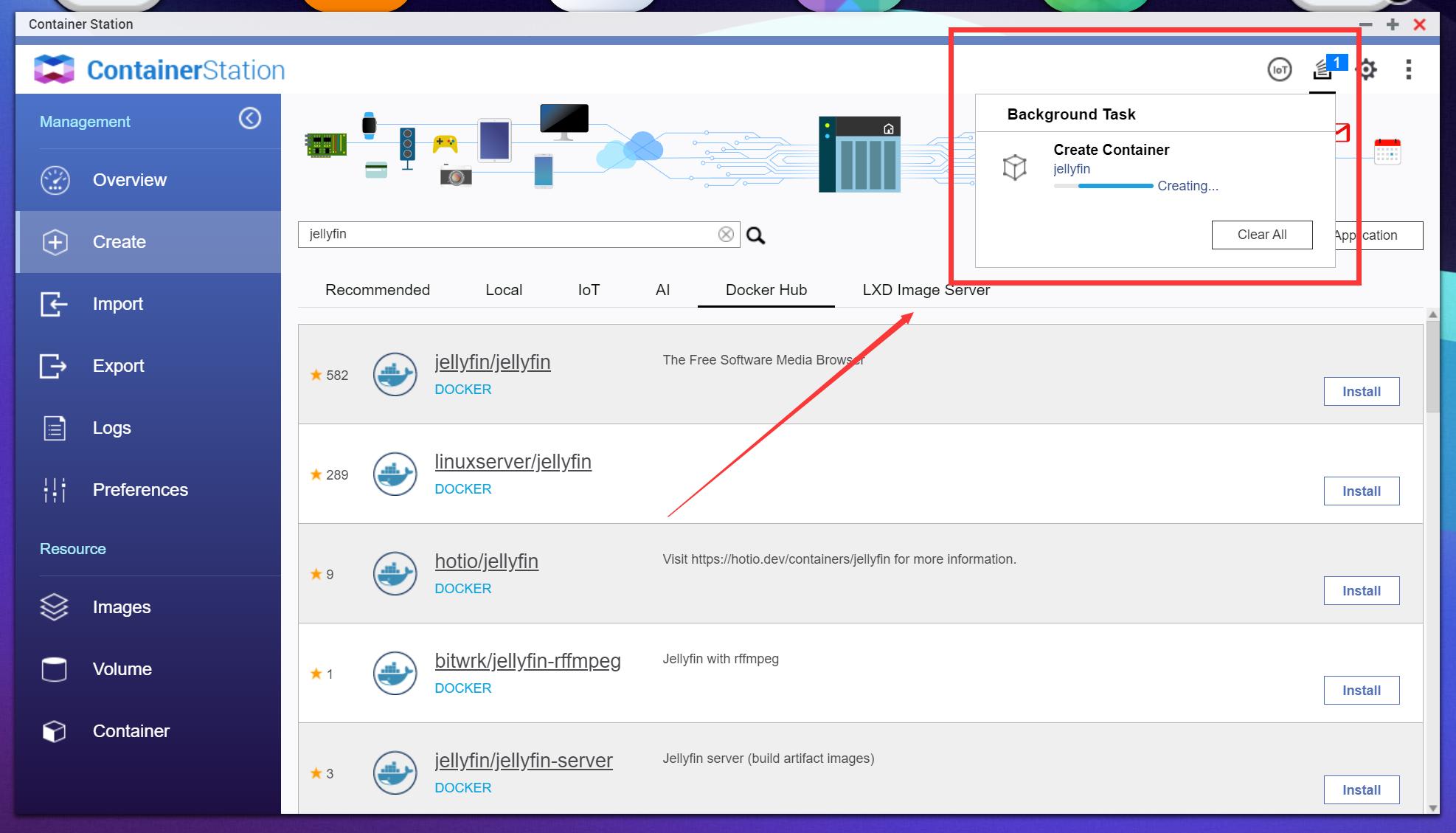Install the linuxserver/jellyfin image
This screenshot has width=1456, height=833.
[x=1361, y=491]
